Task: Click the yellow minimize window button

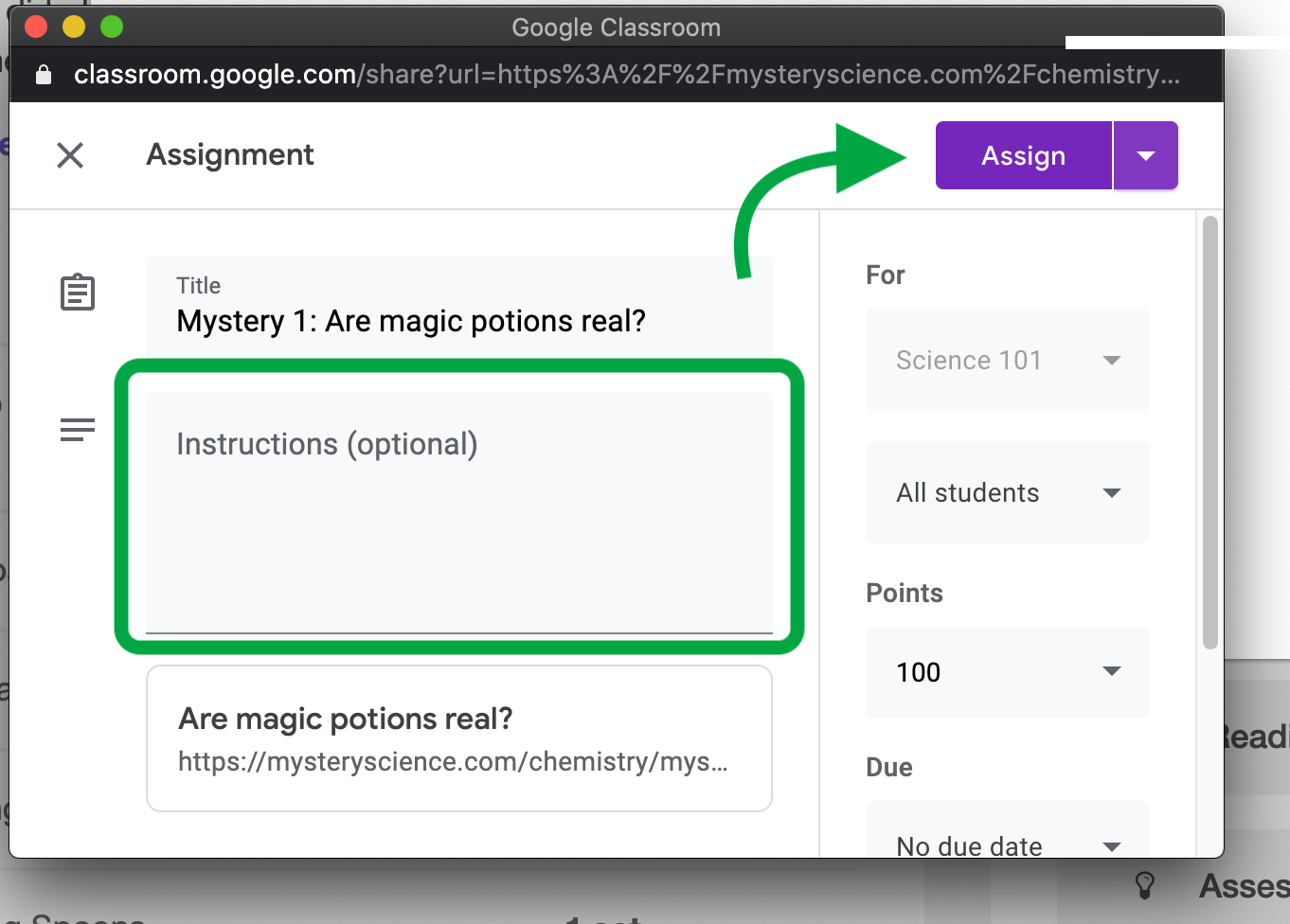Action: coord(74,27)
